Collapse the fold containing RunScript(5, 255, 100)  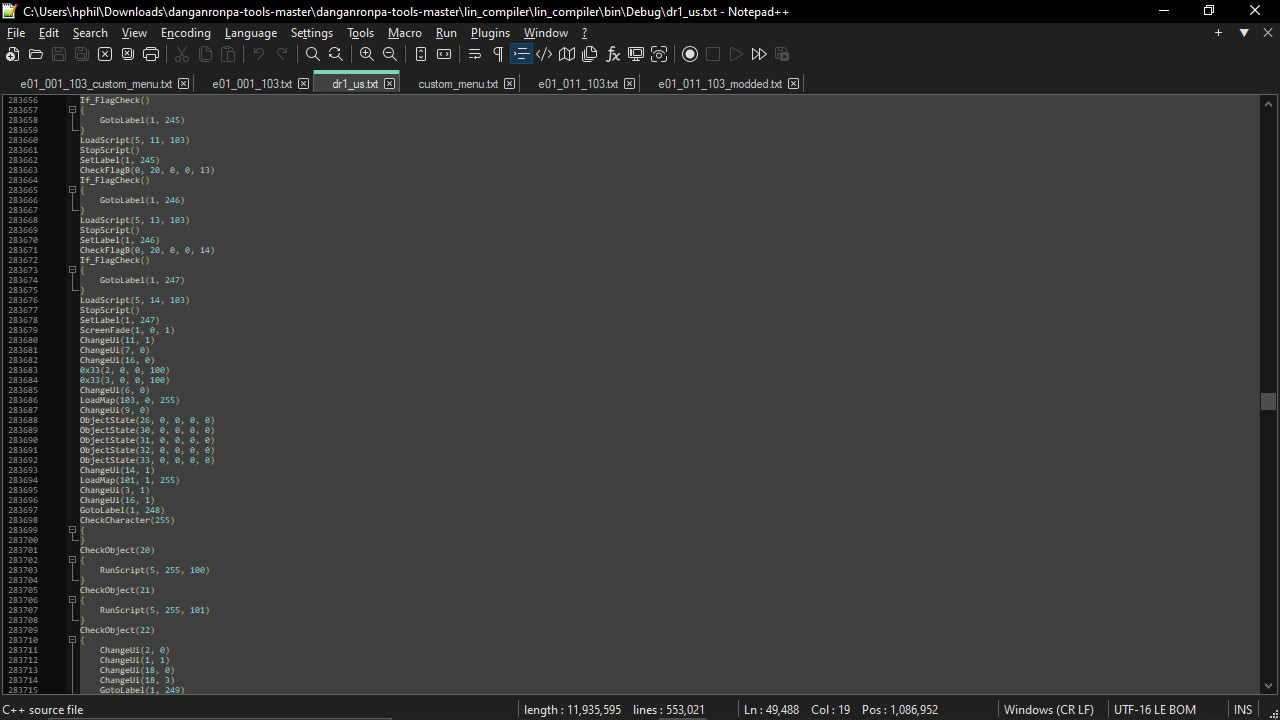click(x=72, y=560)
